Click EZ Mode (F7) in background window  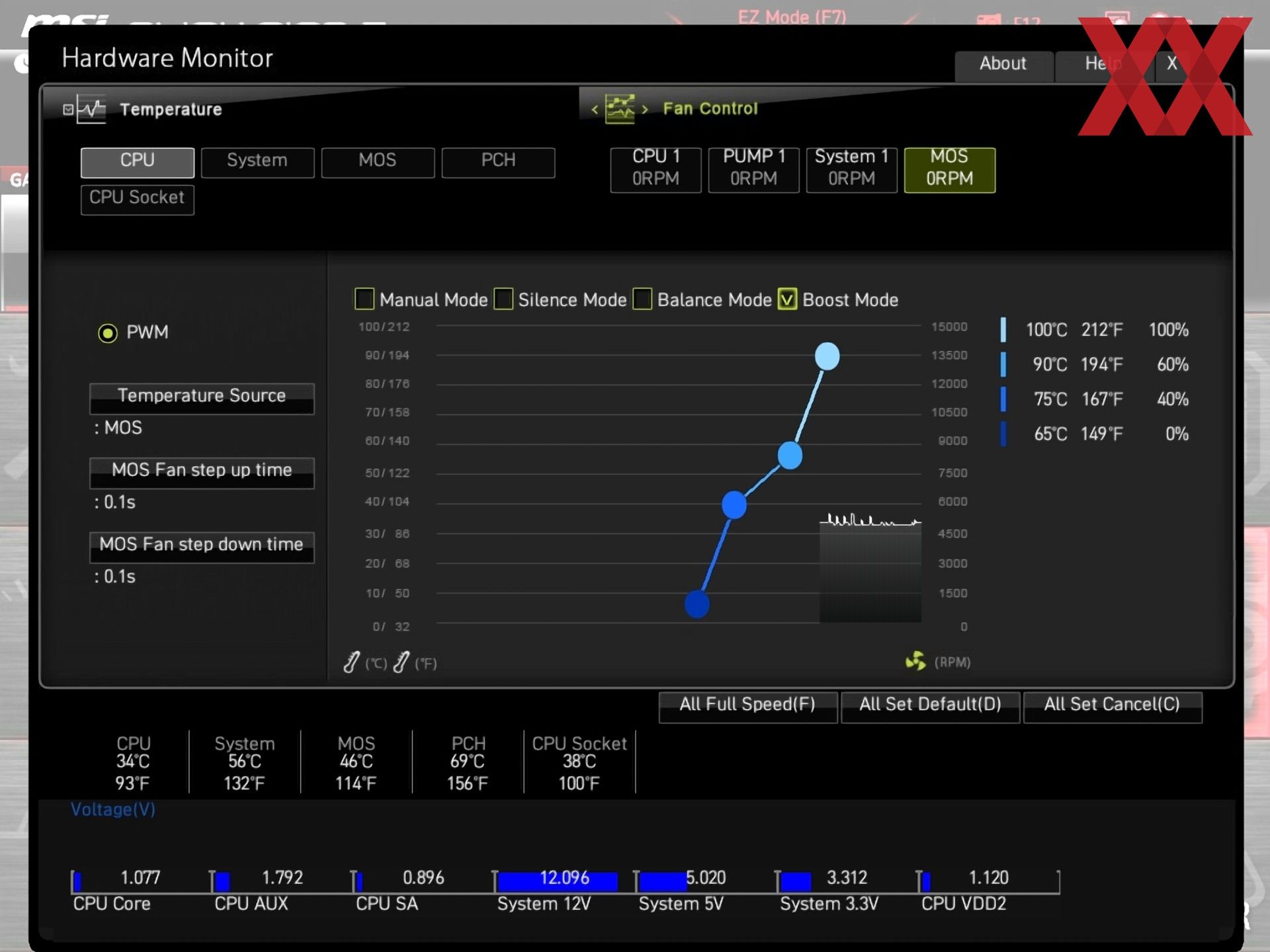pos(792,16)
